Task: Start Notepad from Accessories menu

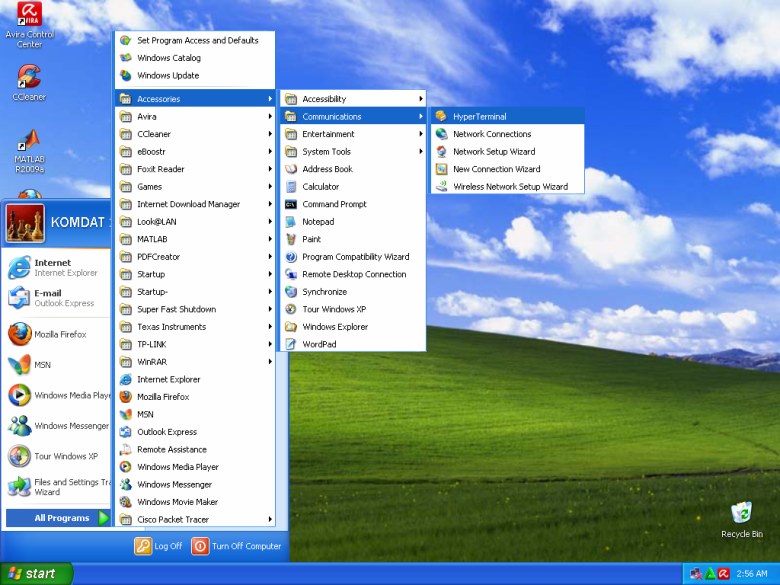Action: click(353, 221)
